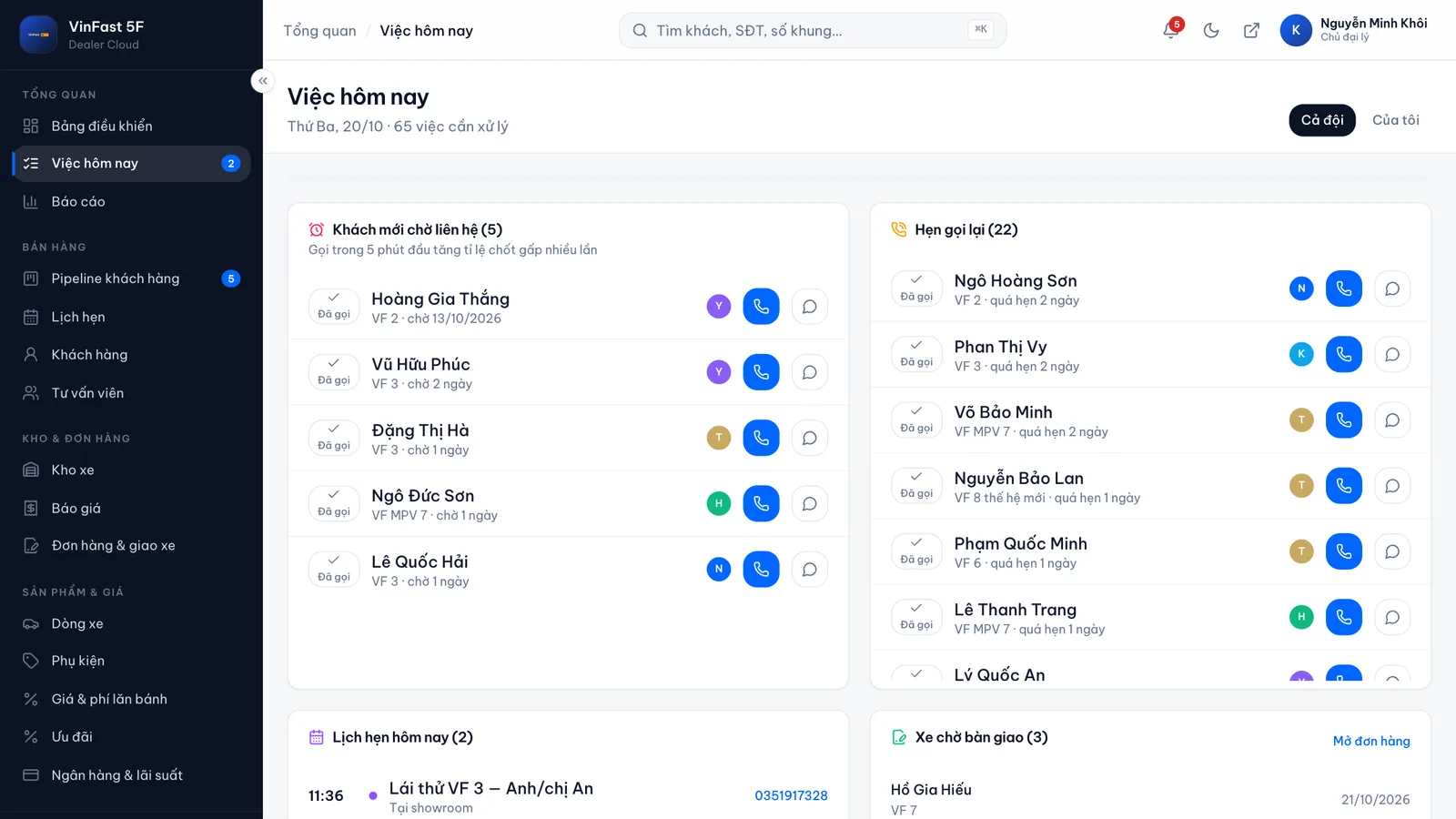Click phone number 0351917328
Viewport: 1456px width, 819px height.
click(x=791, y=795)
